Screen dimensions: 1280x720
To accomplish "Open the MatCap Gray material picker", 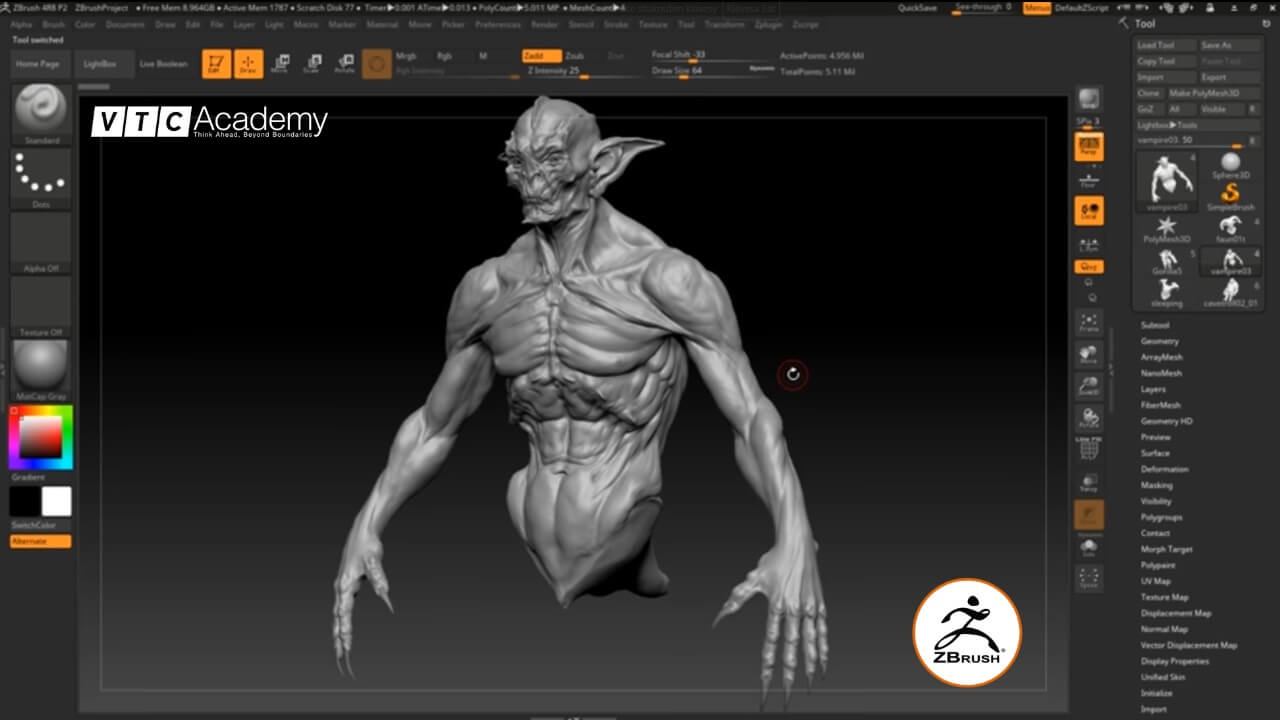I will 41,366.
